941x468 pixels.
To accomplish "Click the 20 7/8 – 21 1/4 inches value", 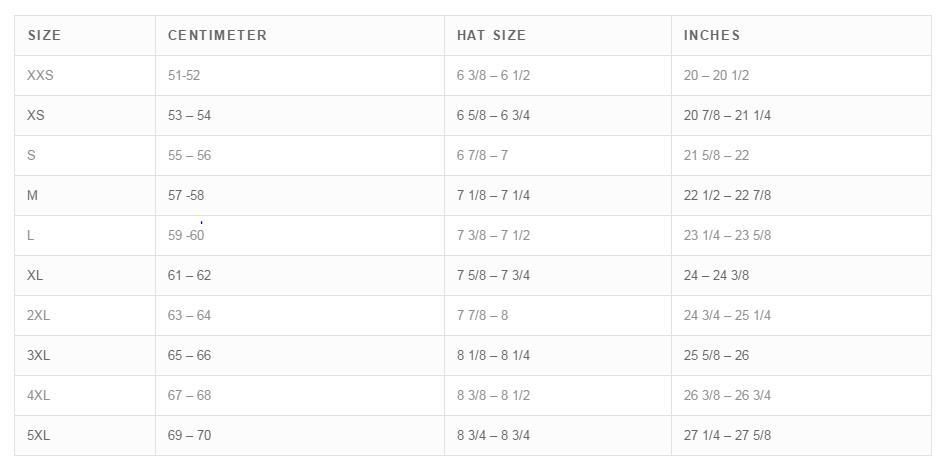I will [727, 115].
